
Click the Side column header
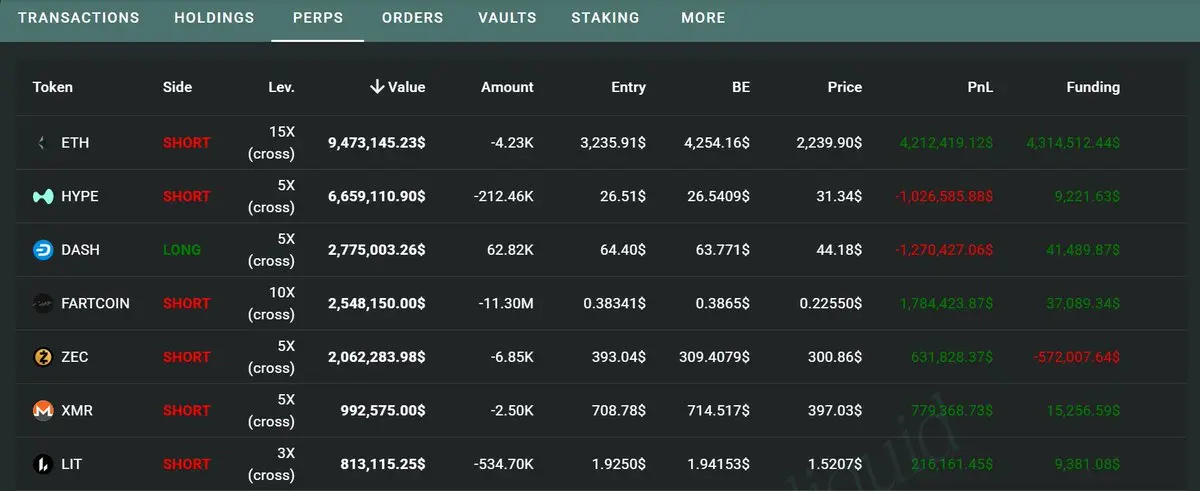177,87
